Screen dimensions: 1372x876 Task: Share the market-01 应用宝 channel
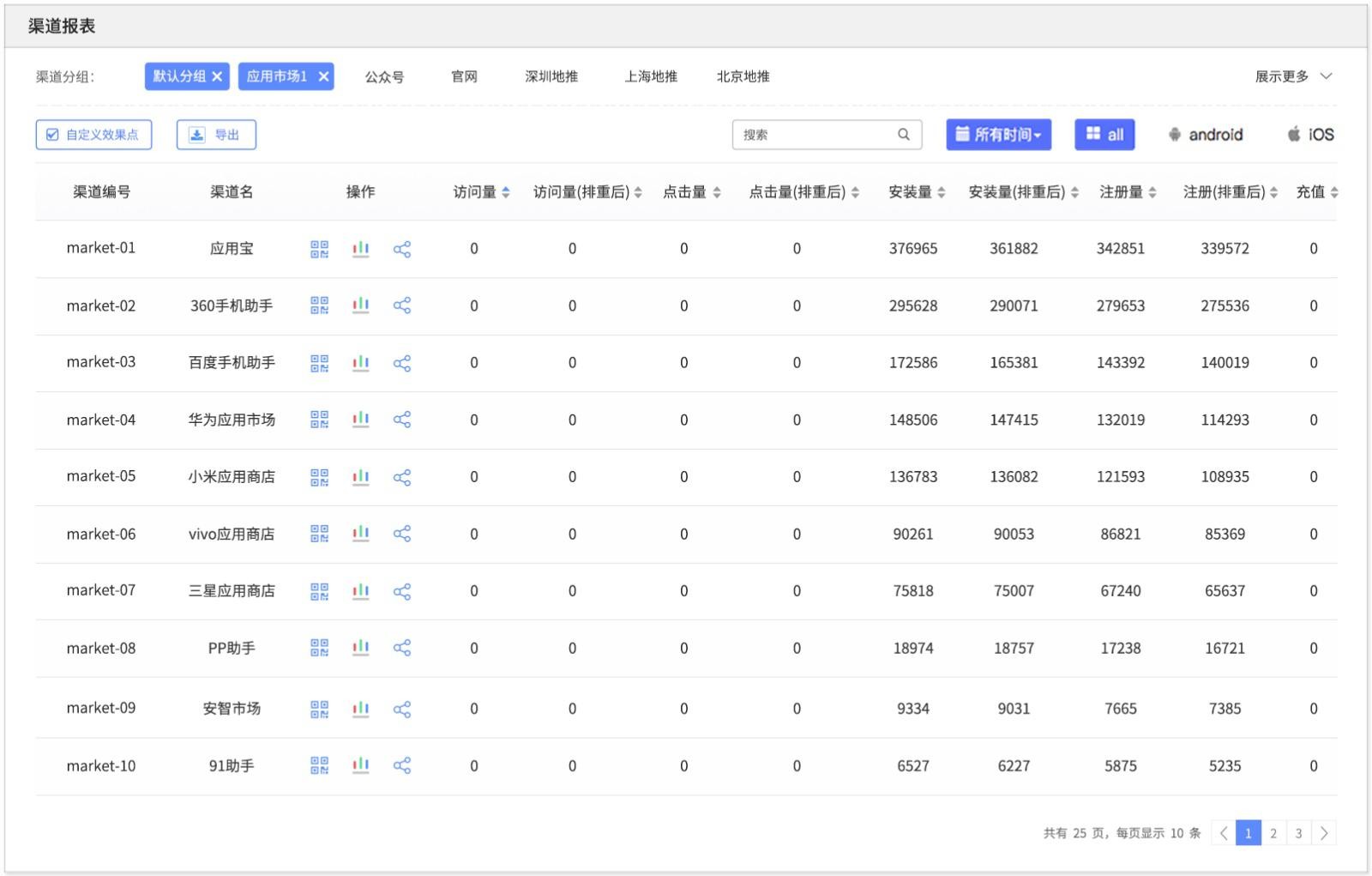click(x=402, y=249)
